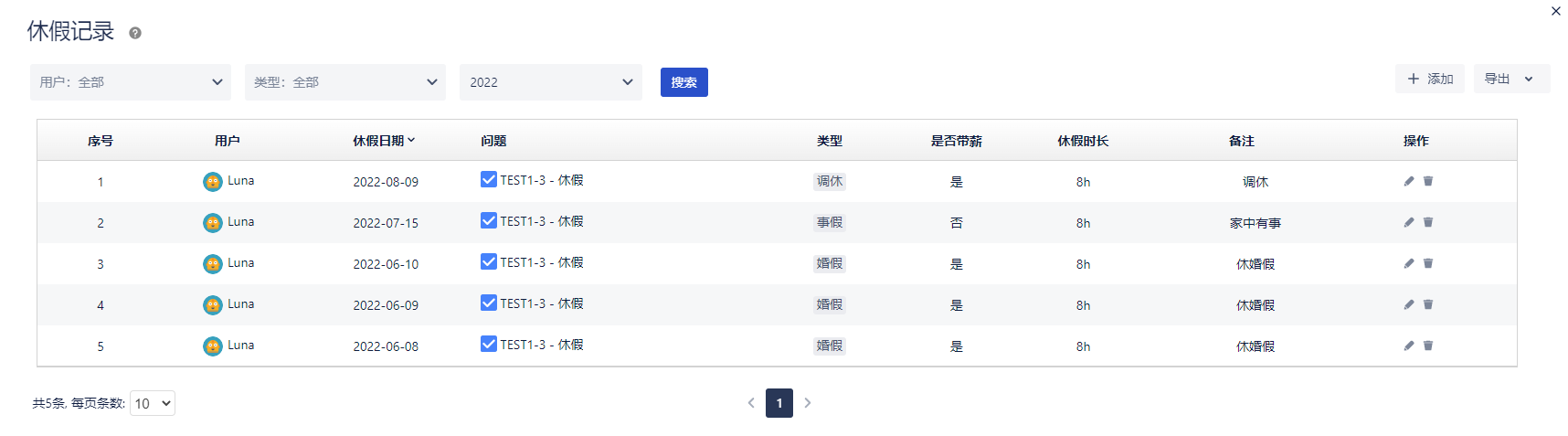Edit the 2022-06-08 leave record
The width and height of the screenshot is (1568, 436).
click(x=1408, y=346)
